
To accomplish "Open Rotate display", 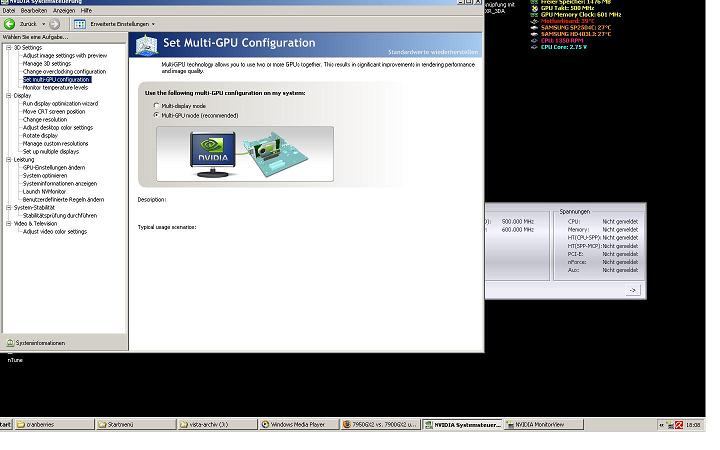I will tap(40, 135).
